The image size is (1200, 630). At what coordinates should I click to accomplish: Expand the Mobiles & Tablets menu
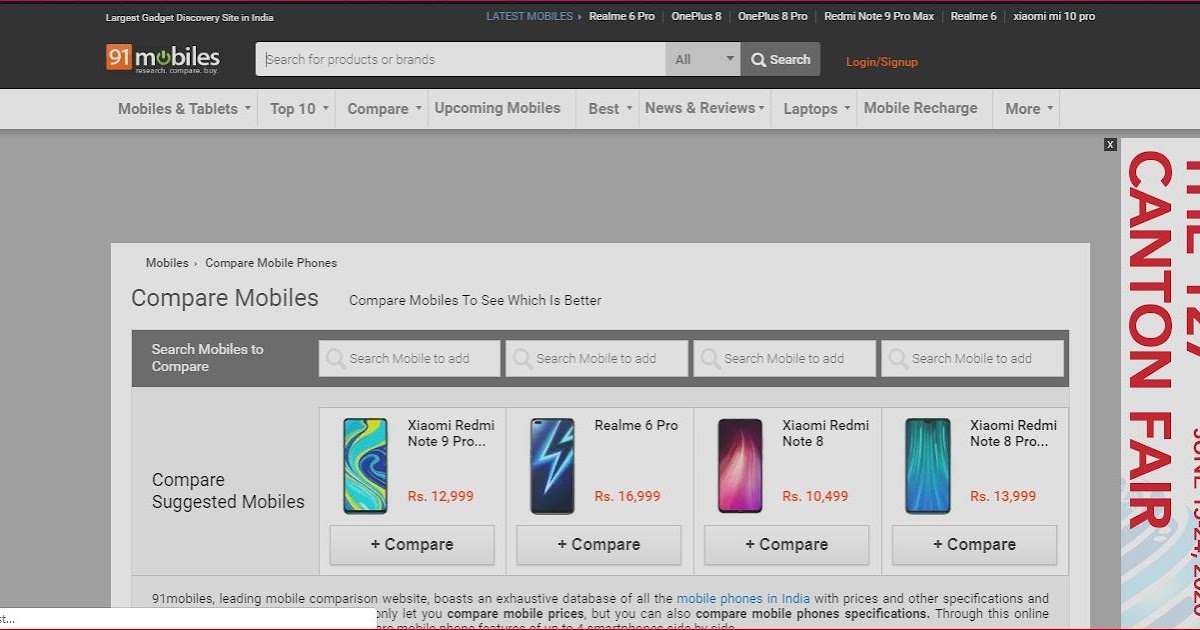184,109
